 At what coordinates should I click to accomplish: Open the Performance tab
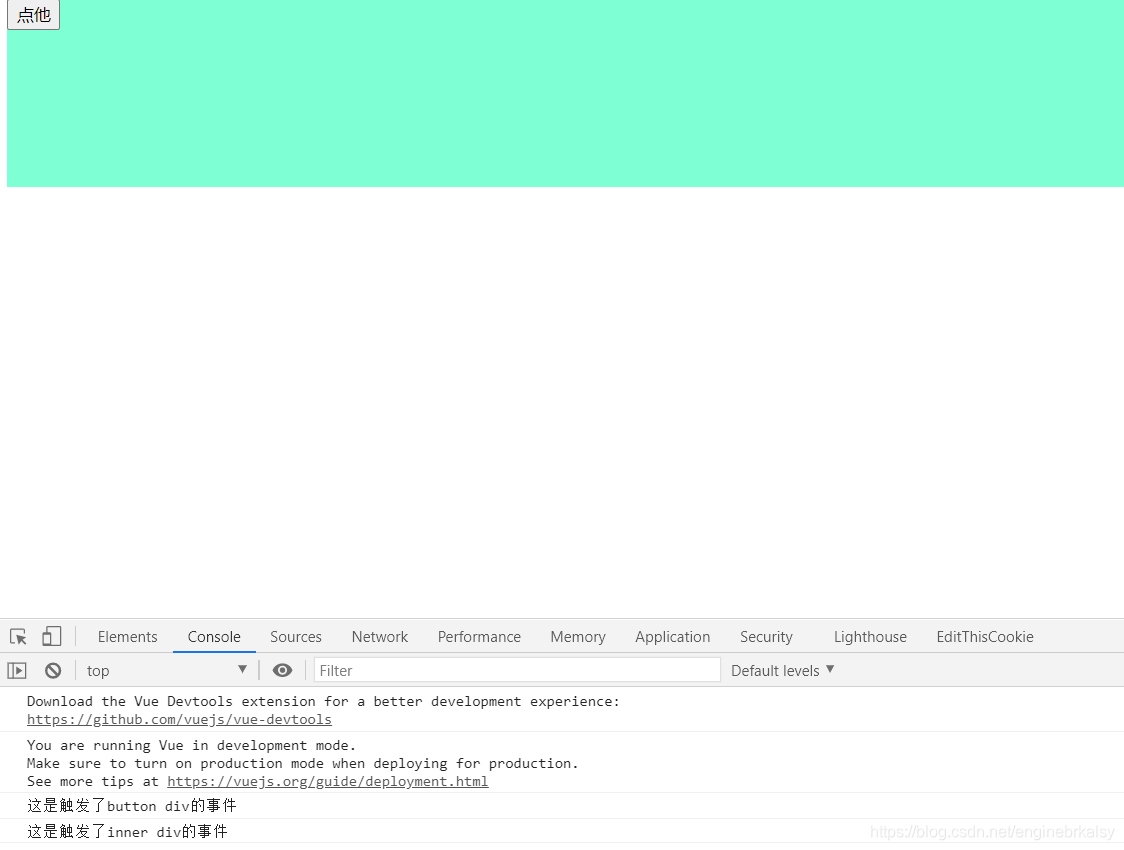click(479, 637)
